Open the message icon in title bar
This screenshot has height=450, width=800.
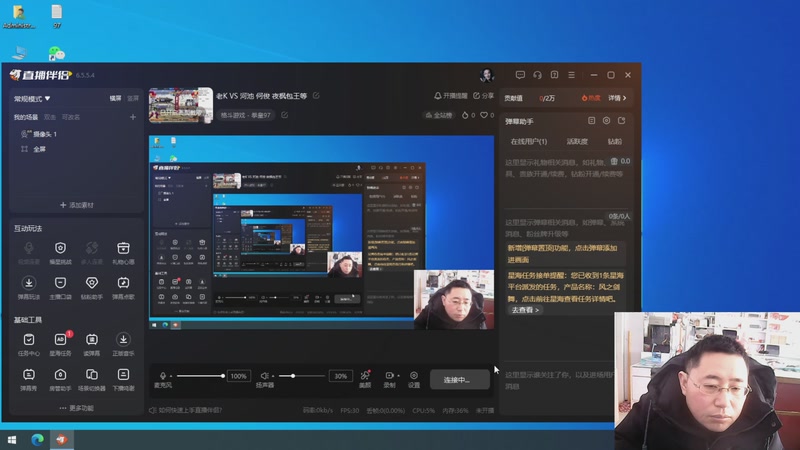tap(520, 75)
